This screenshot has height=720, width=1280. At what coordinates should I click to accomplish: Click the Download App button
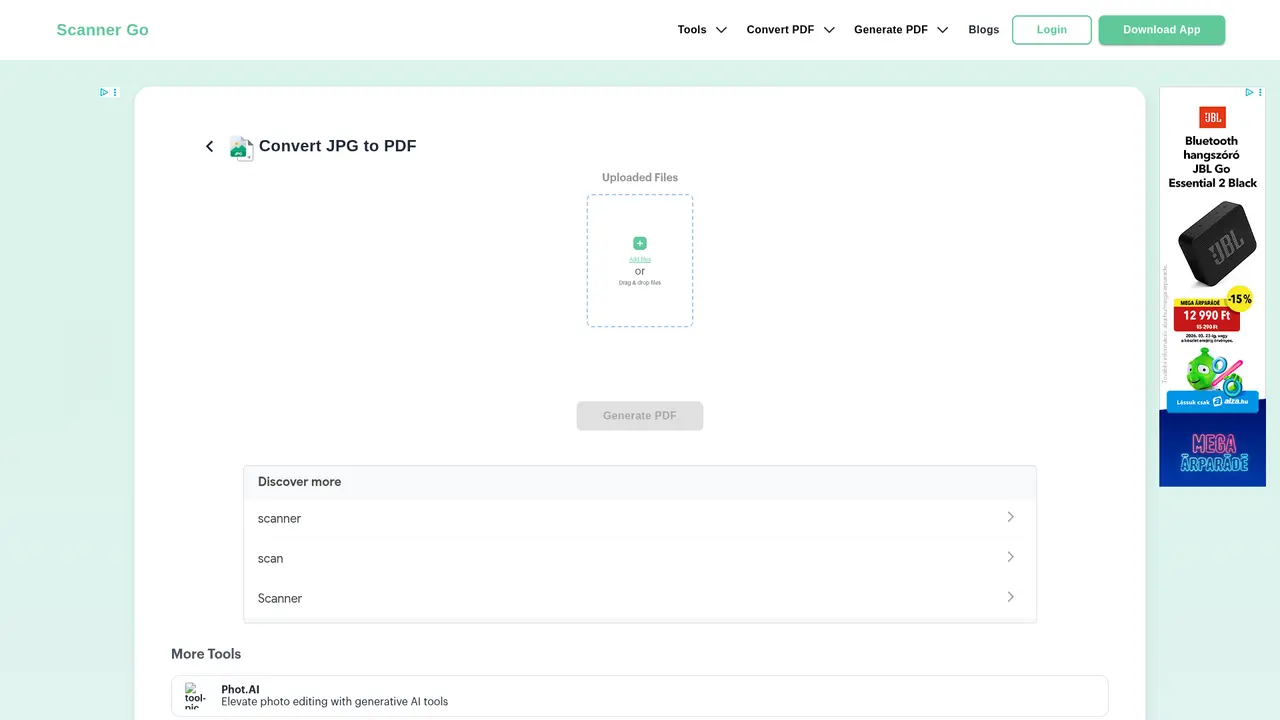1162,30
